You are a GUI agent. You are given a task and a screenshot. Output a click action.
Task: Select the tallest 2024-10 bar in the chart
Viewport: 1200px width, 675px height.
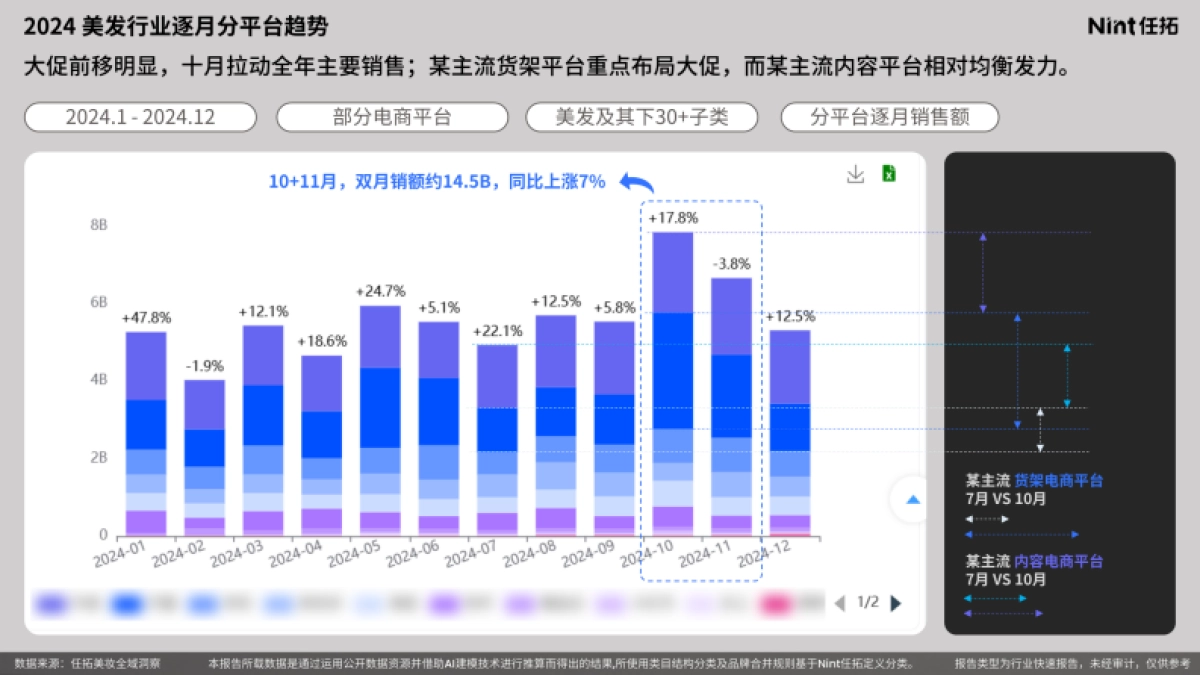point(670,380)
